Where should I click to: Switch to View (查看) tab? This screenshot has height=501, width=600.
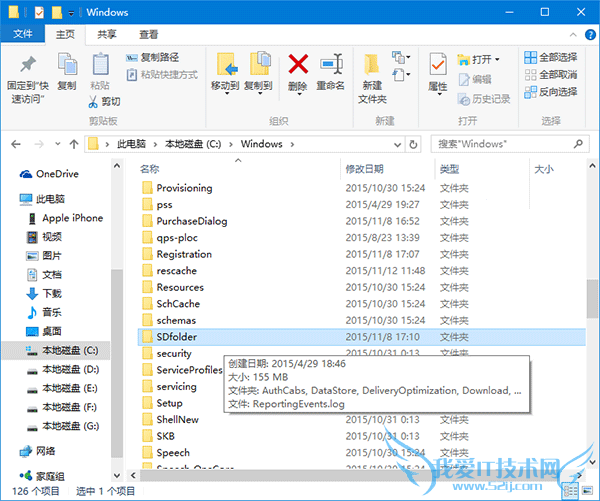[148, 34]
